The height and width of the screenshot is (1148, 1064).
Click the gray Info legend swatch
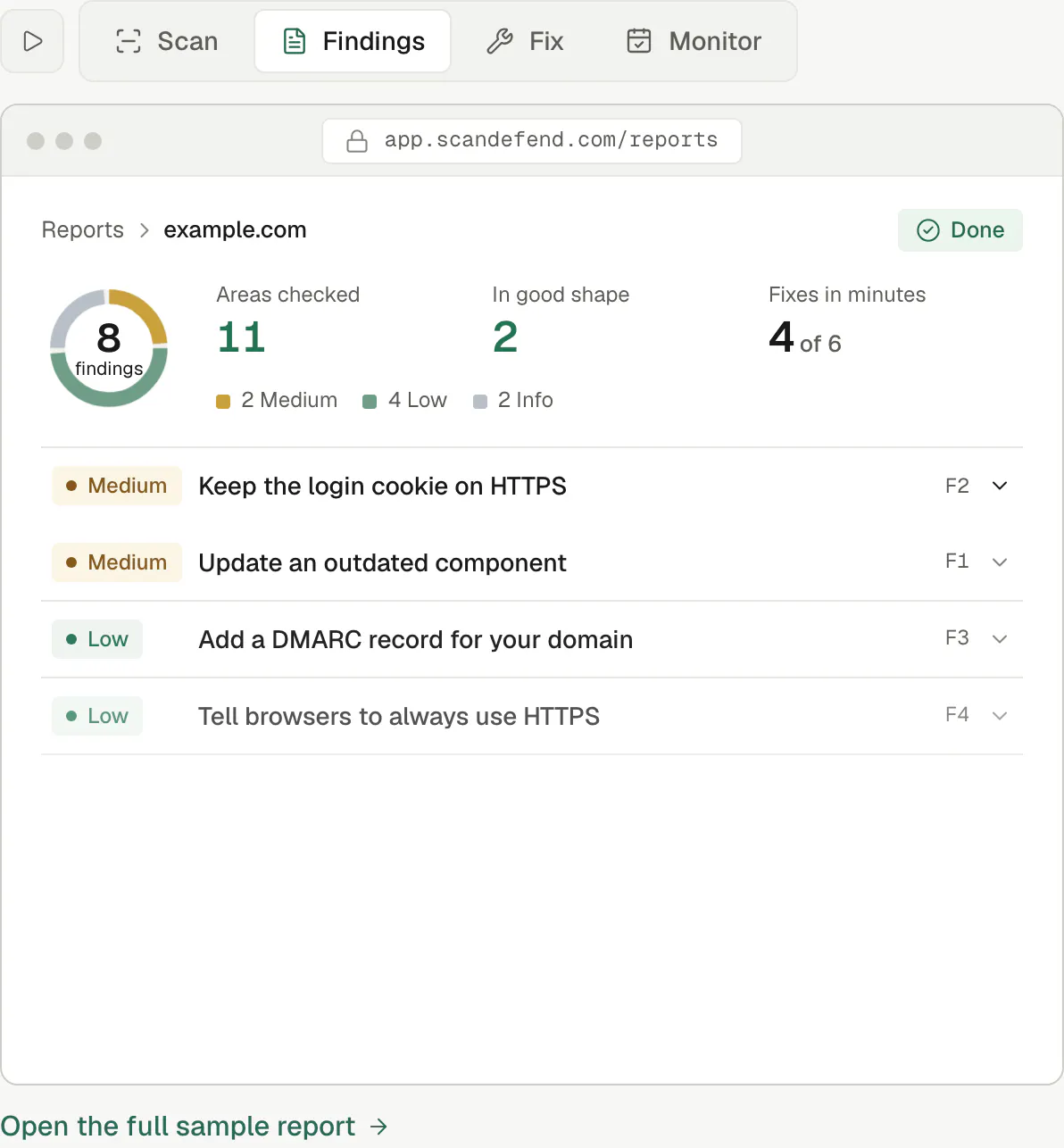pos(480,402)
